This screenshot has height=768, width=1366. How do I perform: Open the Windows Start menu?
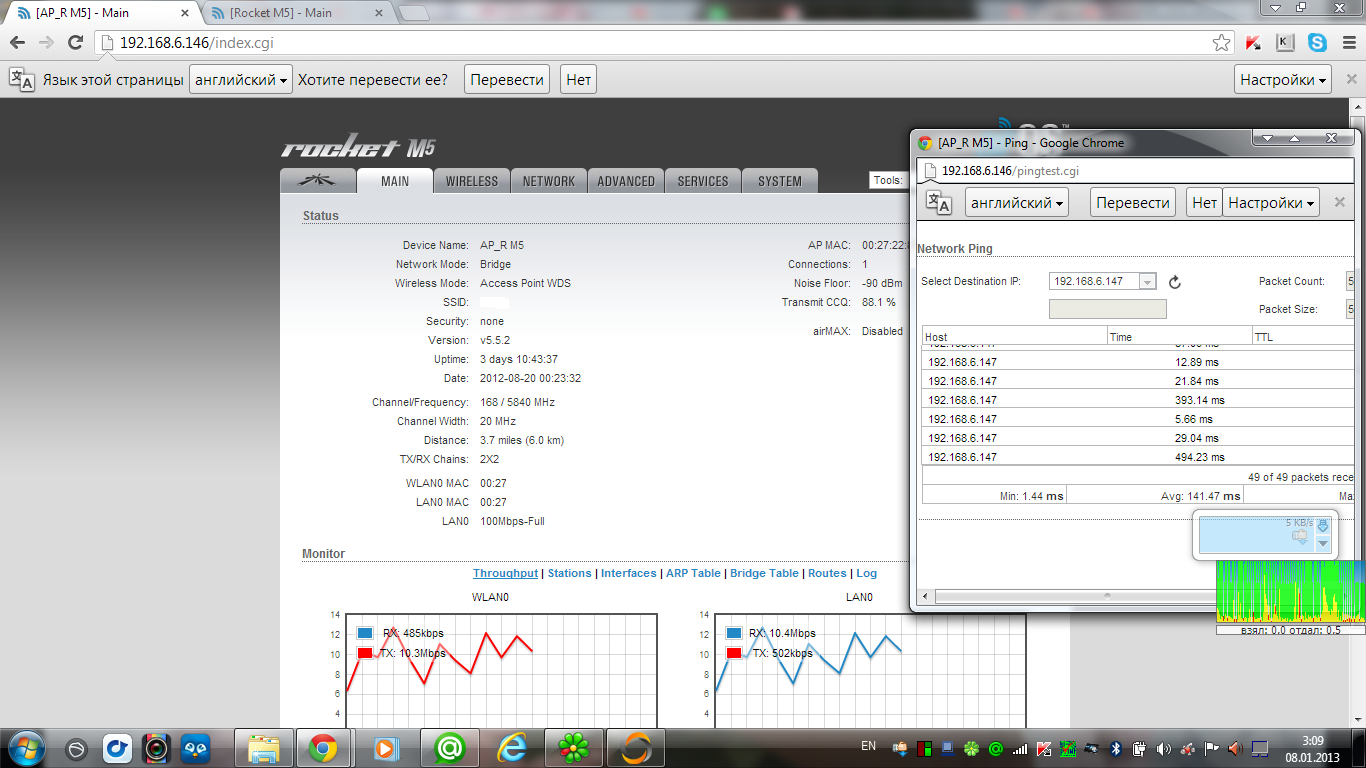pyautogui.click(x=25, y=747)
